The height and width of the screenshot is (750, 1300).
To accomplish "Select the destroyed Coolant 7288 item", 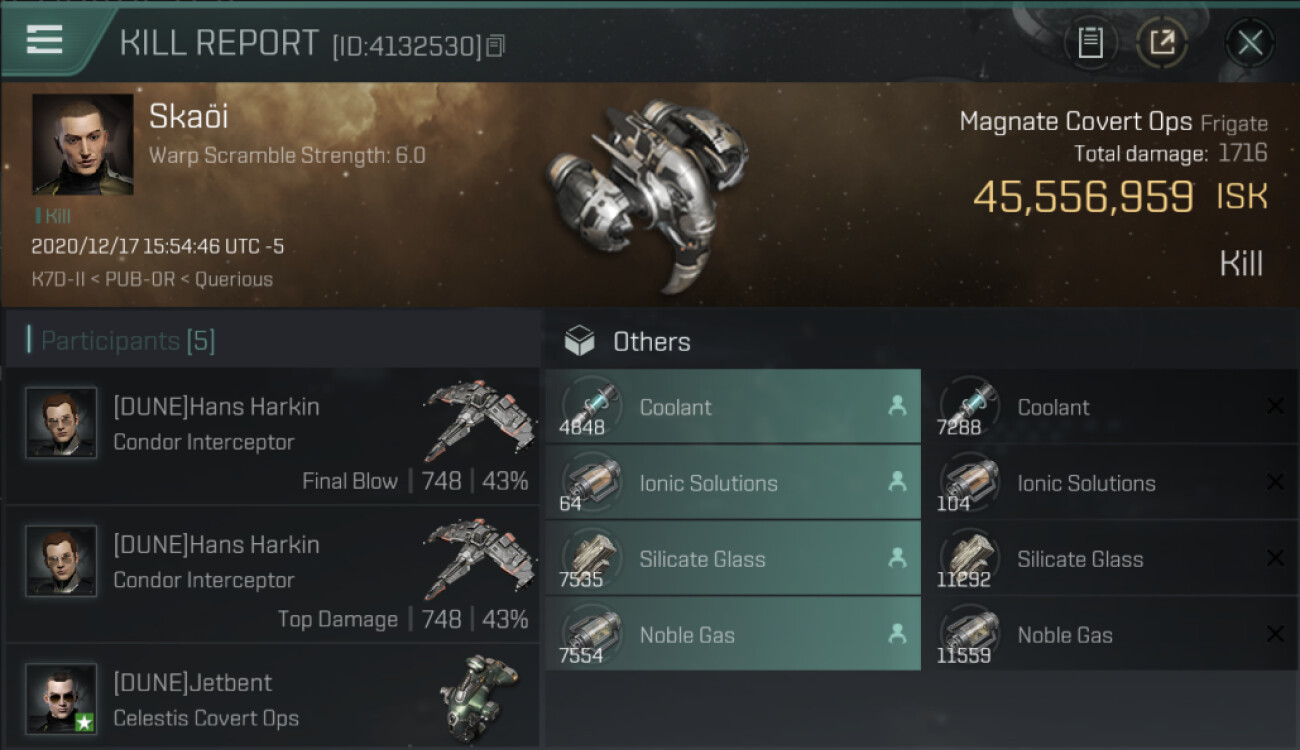I will [x=1110, y=407].
